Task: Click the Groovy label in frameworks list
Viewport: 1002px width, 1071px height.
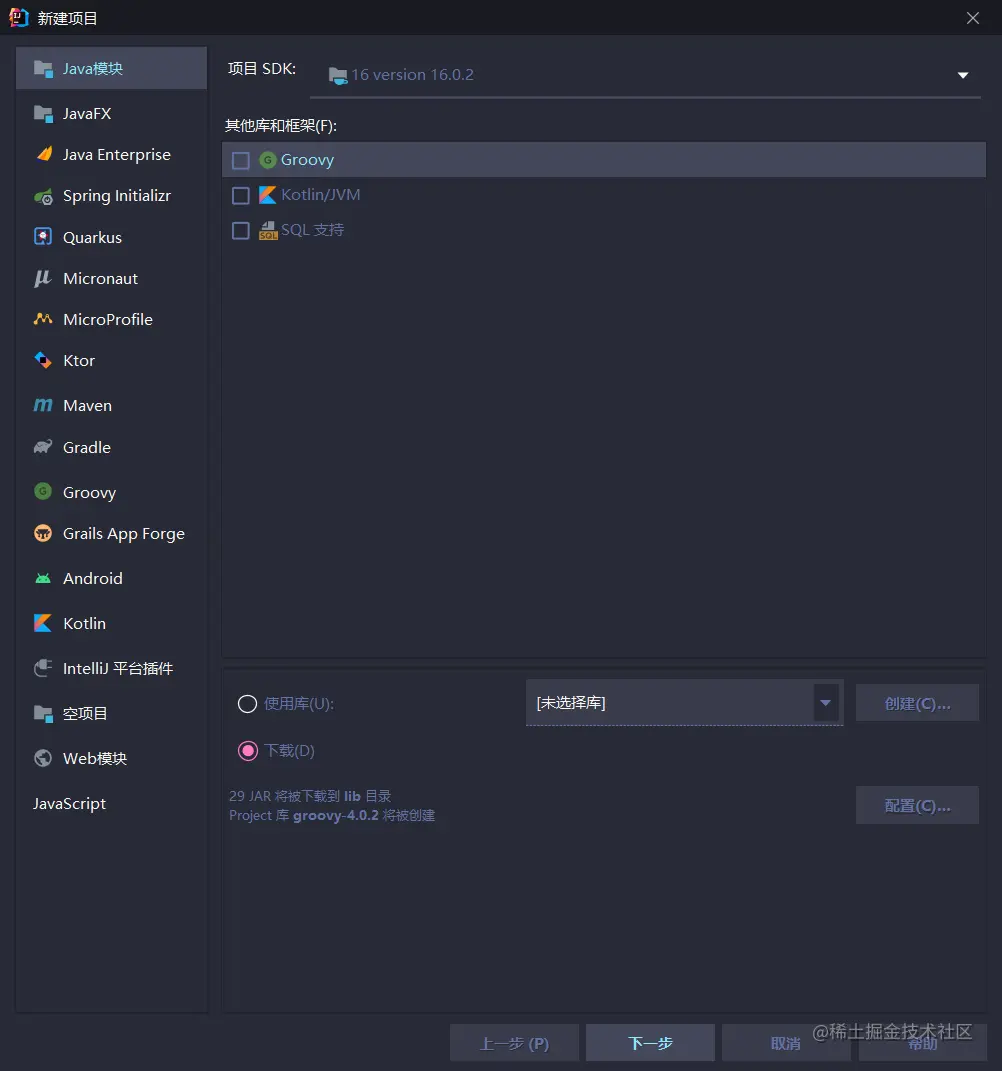Action: [307, 160]
